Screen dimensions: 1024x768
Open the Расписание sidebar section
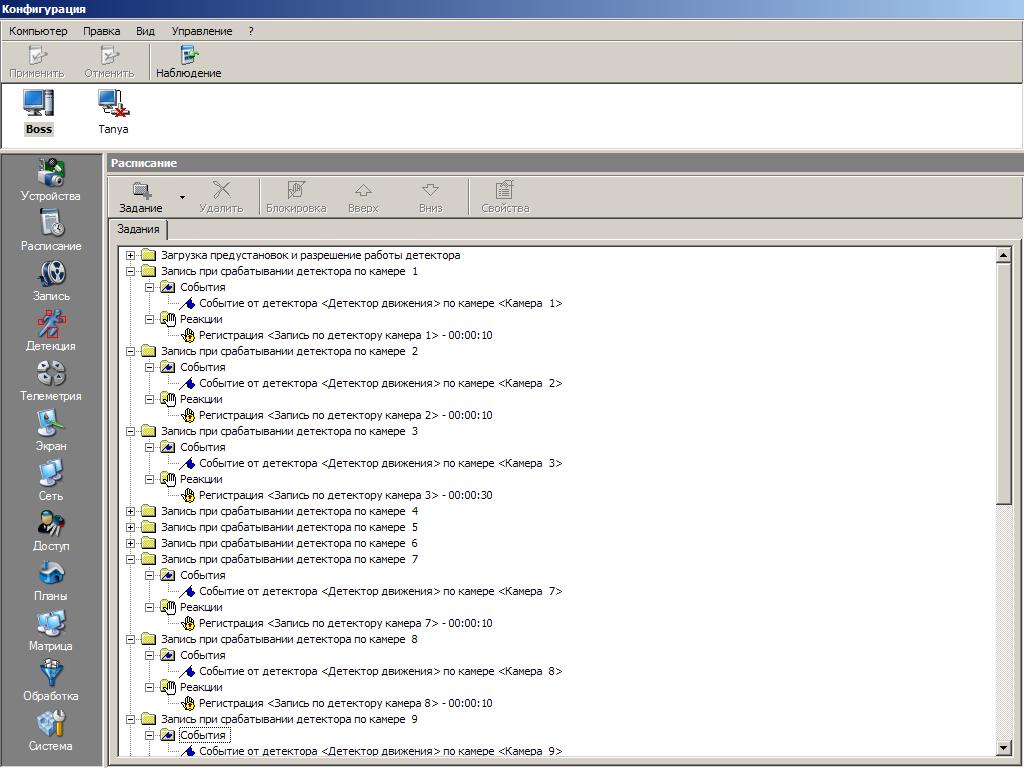(x=50, y=230)
